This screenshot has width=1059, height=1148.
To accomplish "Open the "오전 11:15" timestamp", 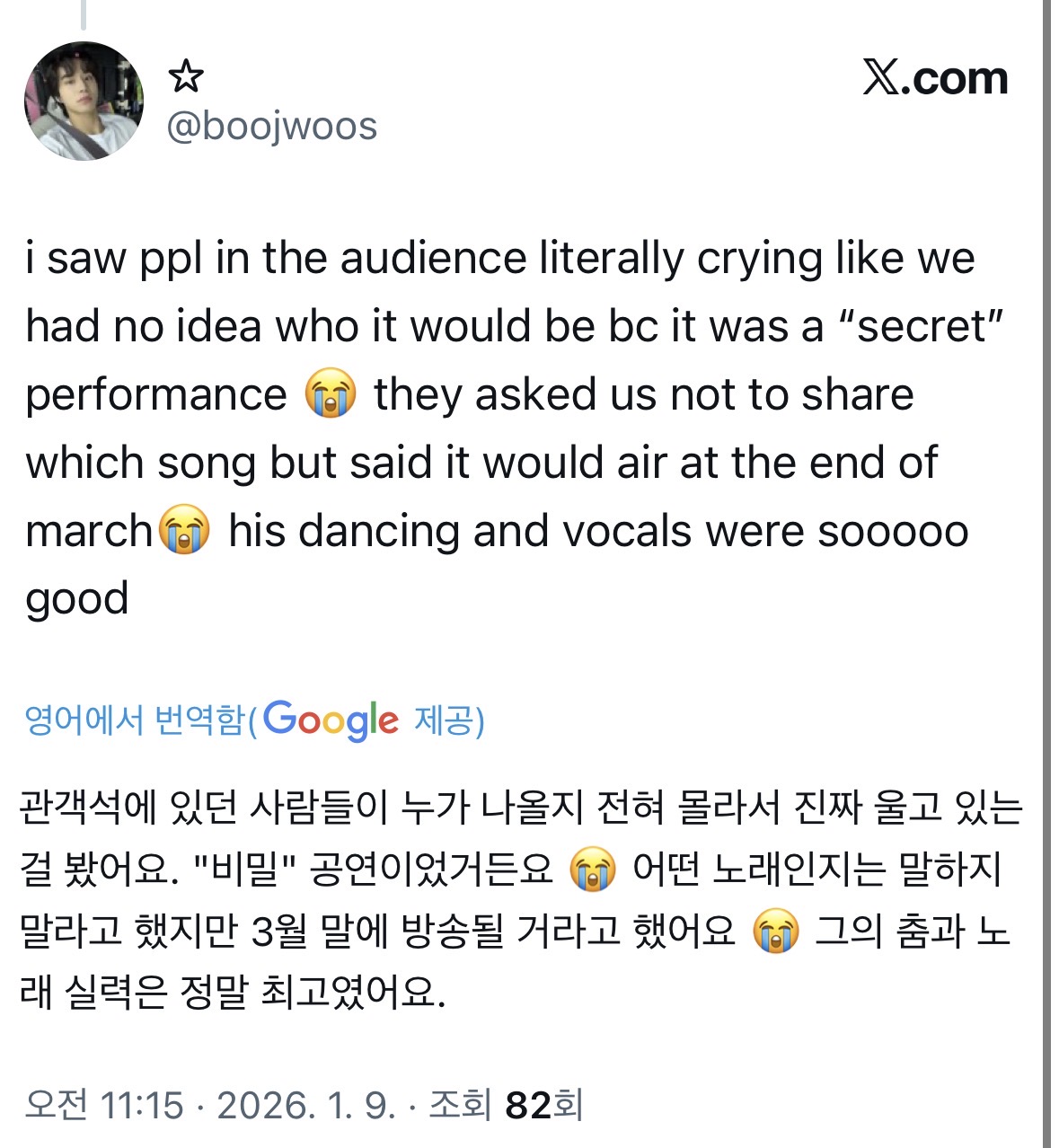I will (x=104, y=1105).
